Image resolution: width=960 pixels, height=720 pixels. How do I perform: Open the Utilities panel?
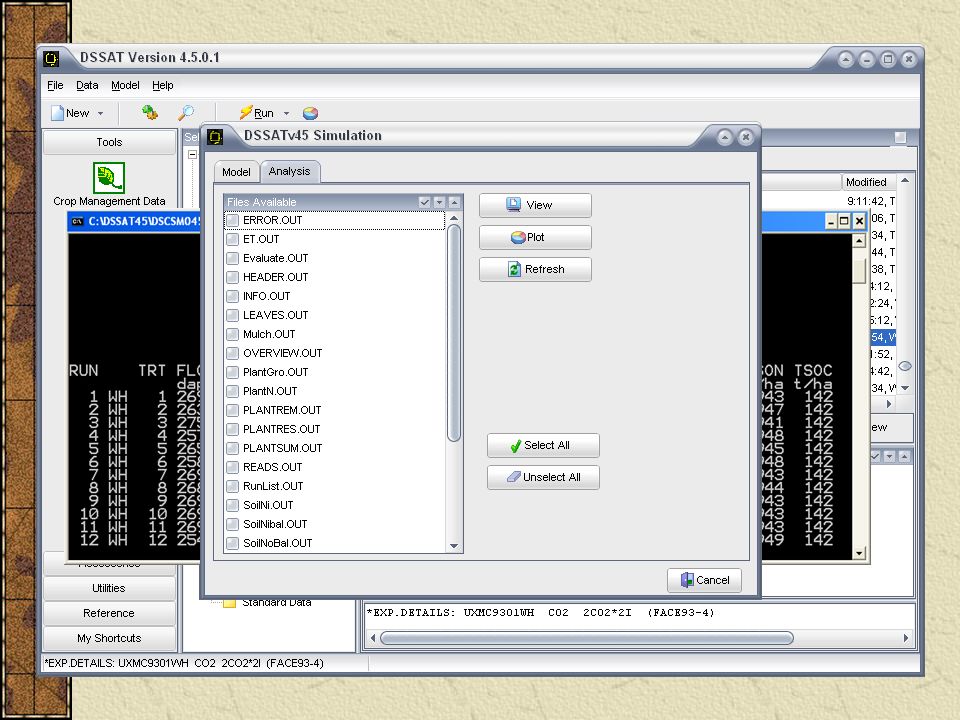point(109,588)
